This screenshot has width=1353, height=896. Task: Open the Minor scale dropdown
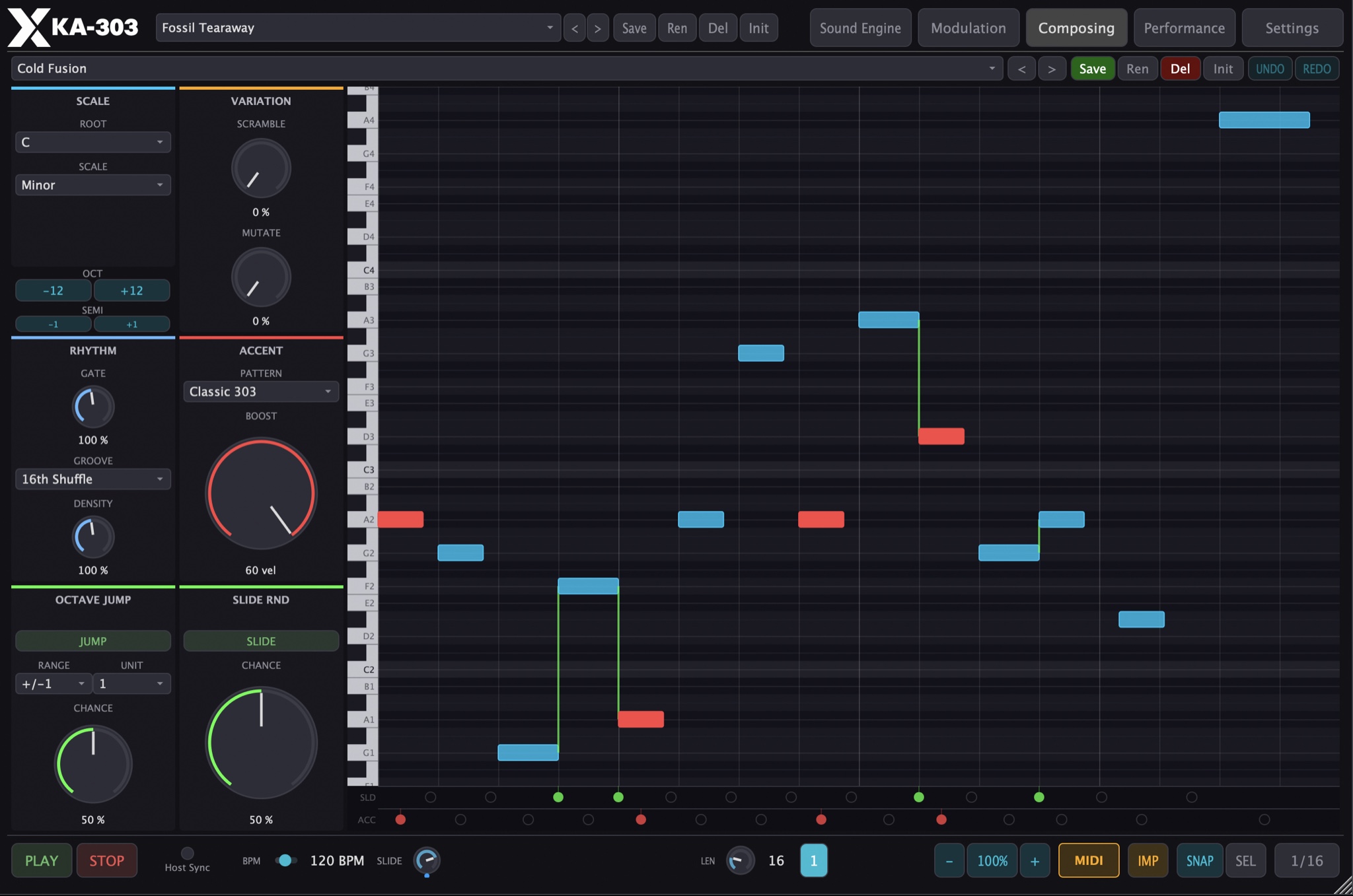pos(93,185)
